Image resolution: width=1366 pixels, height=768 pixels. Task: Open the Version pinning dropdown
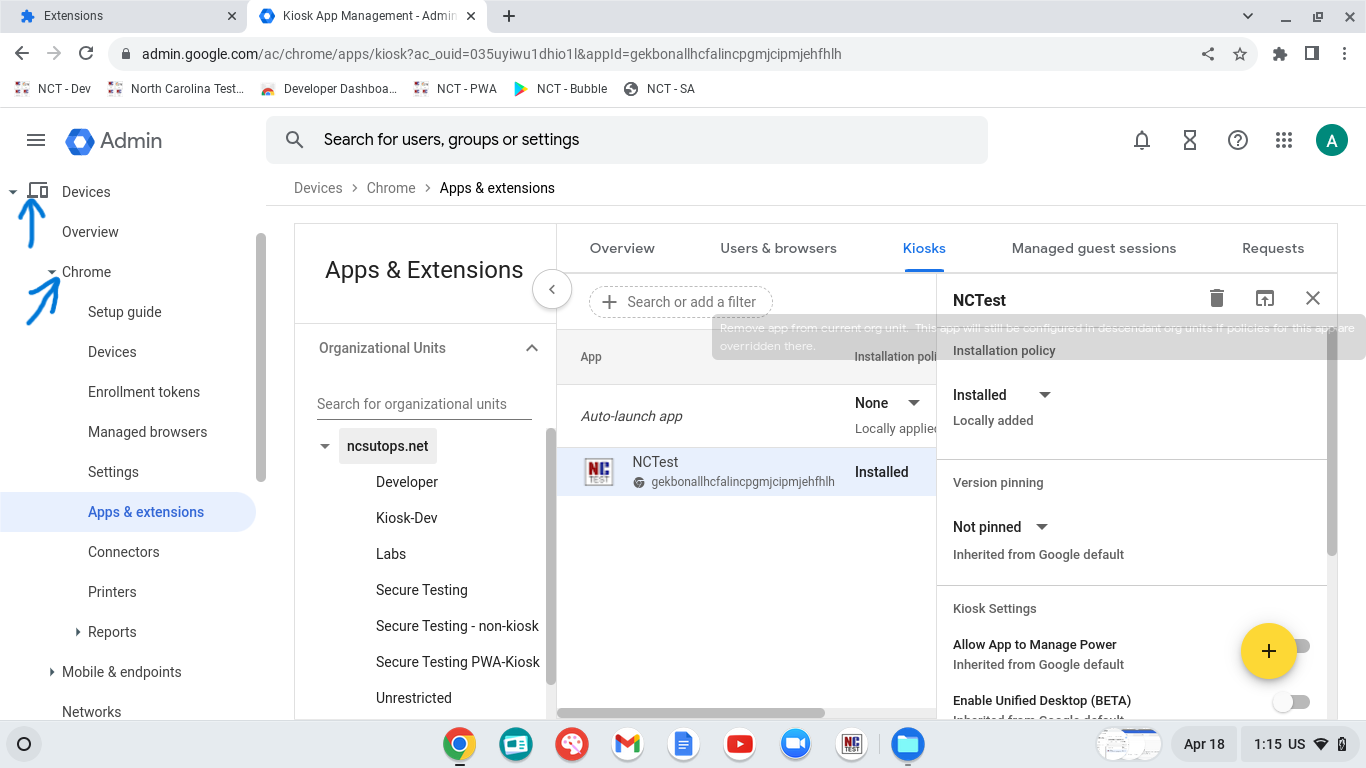tap(1000, 527)
